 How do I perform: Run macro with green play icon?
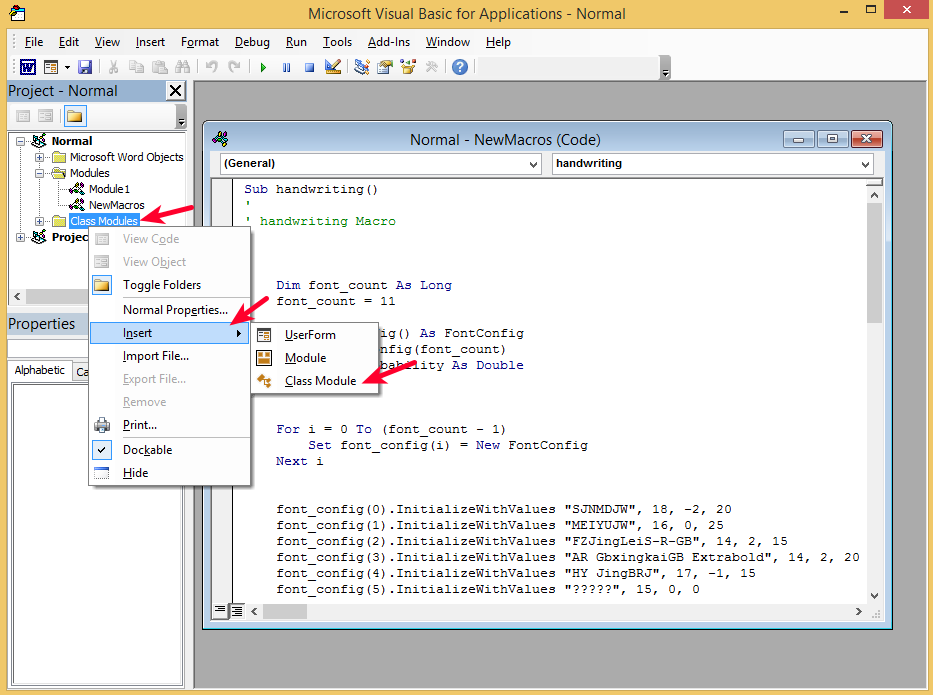click(263, 67)
